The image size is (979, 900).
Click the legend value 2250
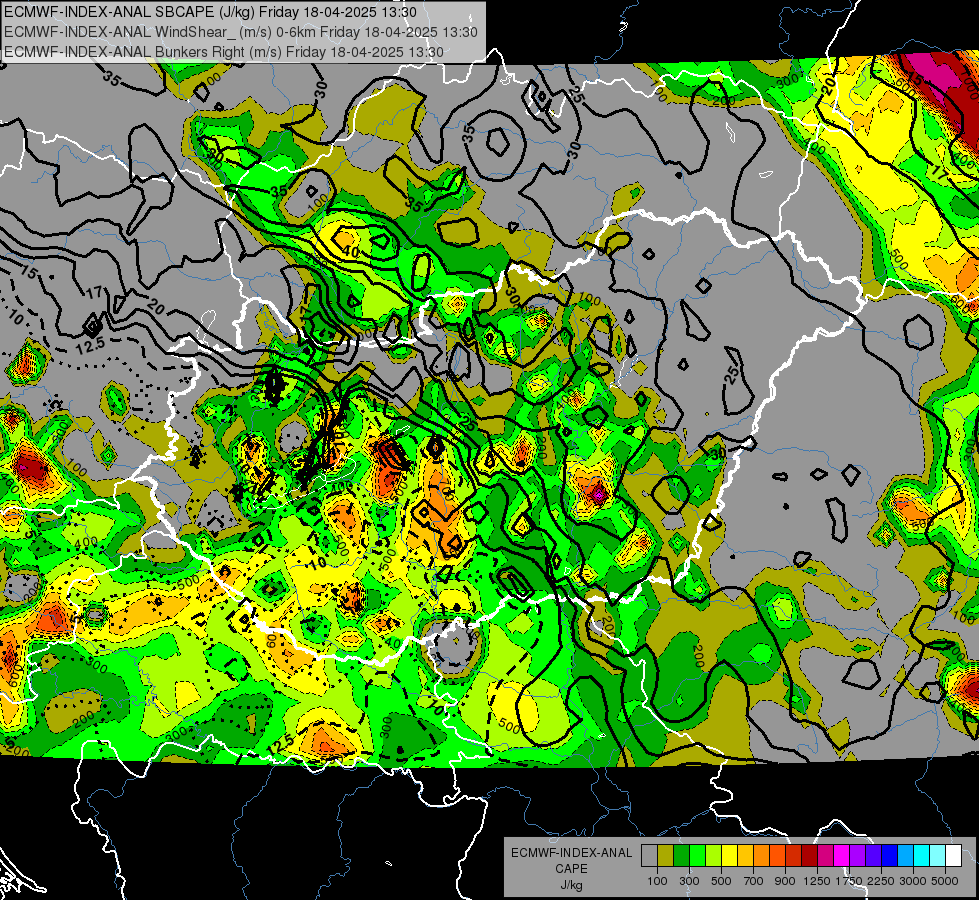(881, 881)
